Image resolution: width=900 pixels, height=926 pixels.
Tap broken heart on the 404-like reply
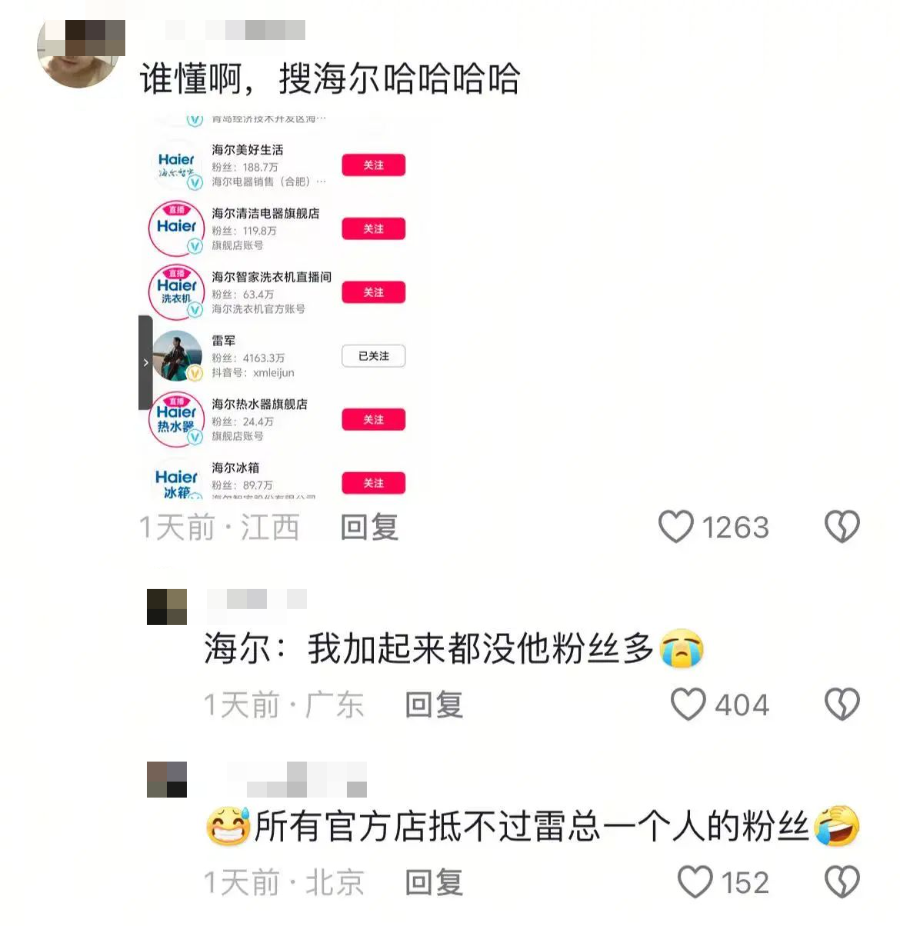click(842, 704)
